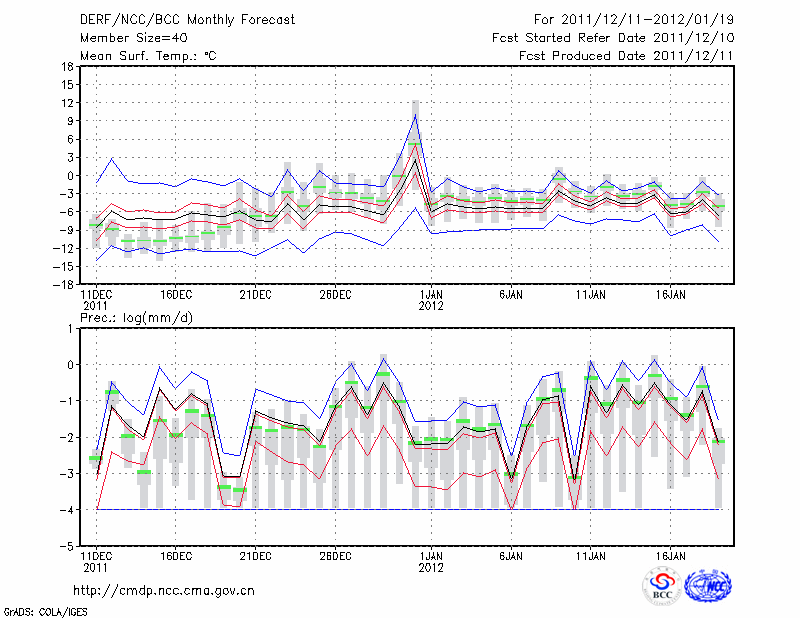Click the NCC globe logo icon

(707, 586)
